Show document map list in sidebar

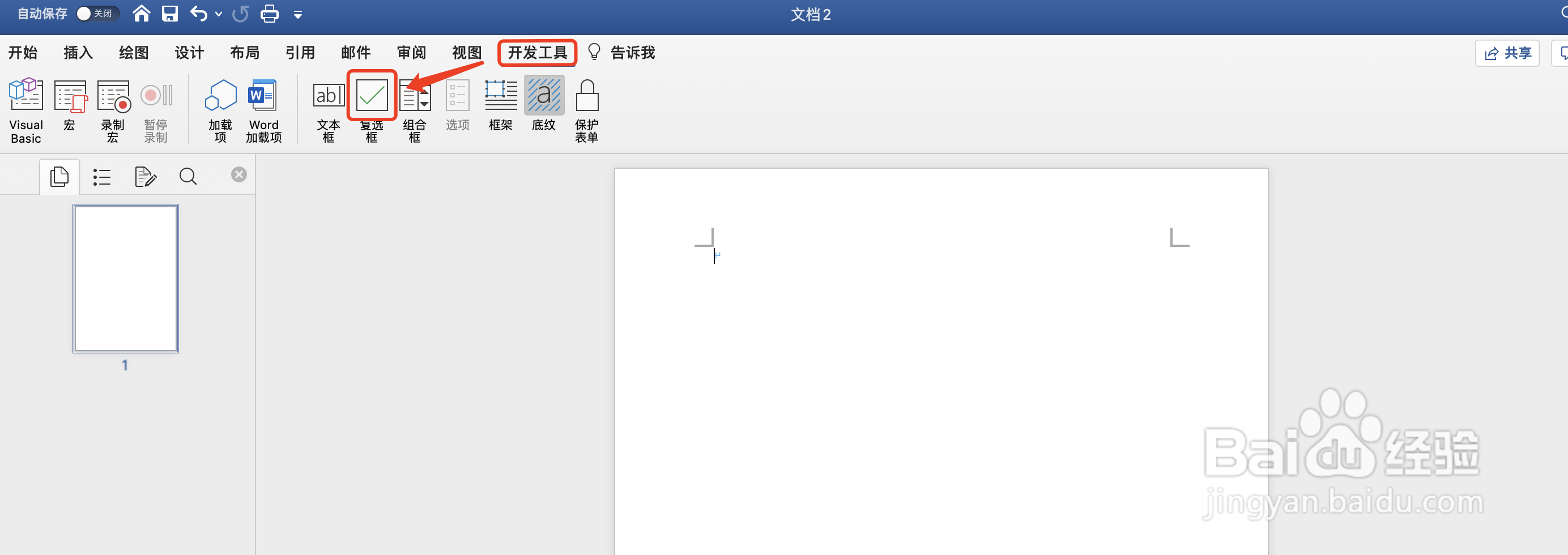tap(101, 177)
